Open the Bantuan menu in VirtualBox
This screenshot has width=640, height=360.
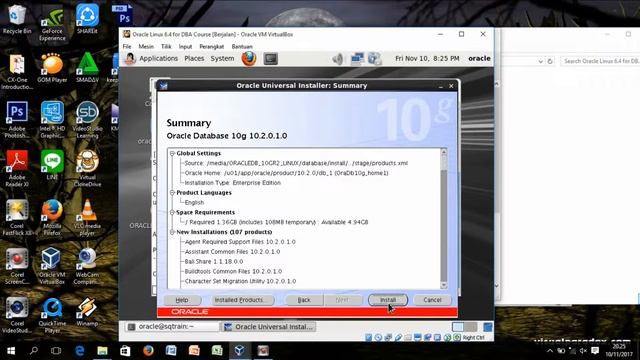pyautogui.click(x=242, y=47)
